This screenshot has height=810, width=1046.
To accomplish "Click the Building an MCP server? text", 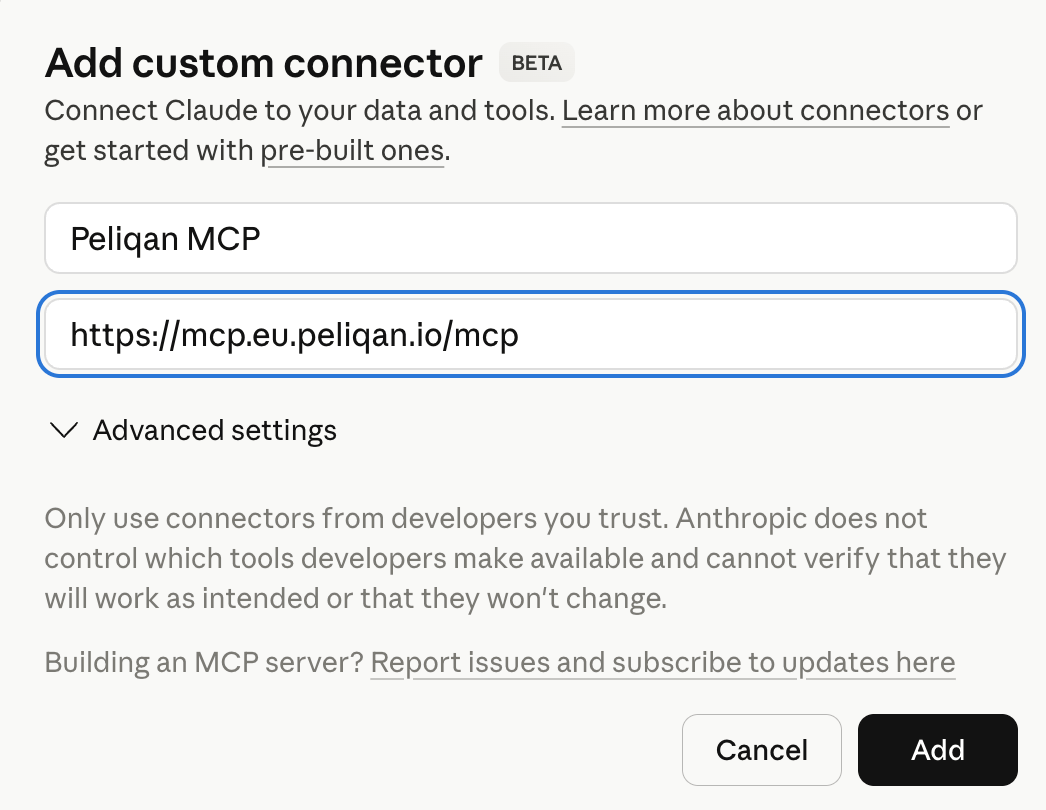I will coord(204,663).
